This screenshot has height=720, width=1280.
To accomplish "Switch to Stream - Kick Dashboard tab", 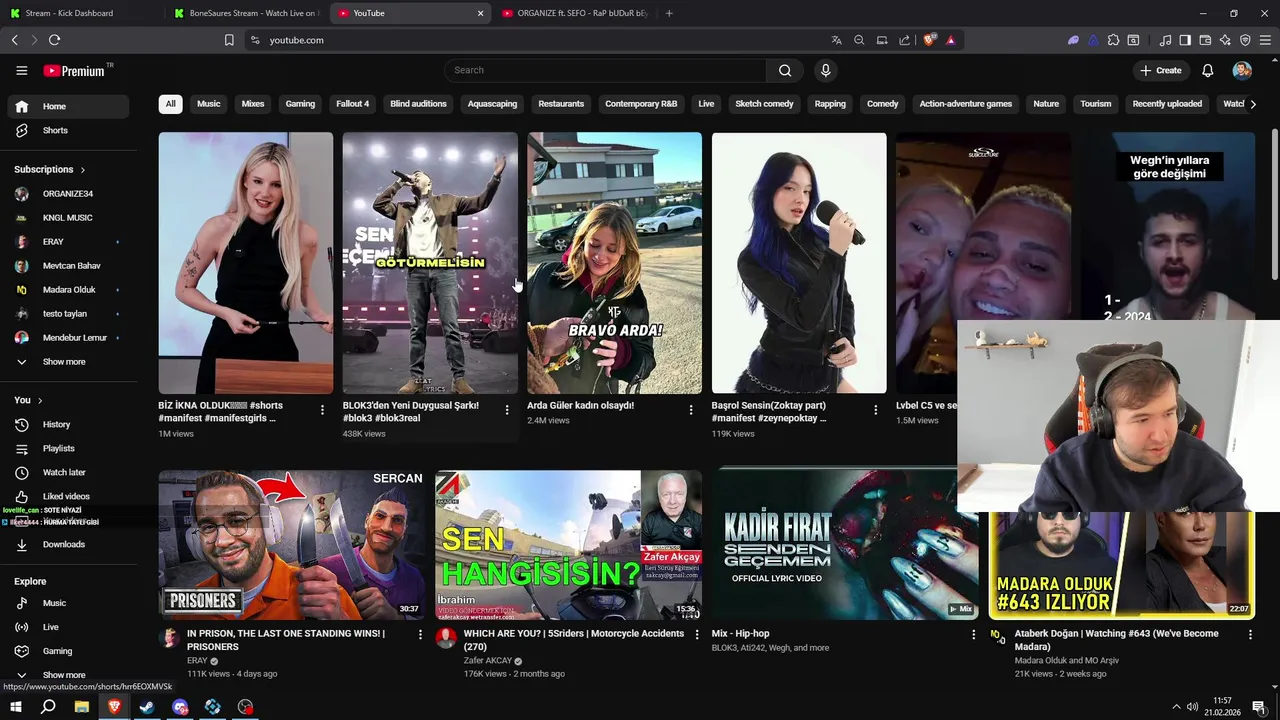I will click(80, 13).
